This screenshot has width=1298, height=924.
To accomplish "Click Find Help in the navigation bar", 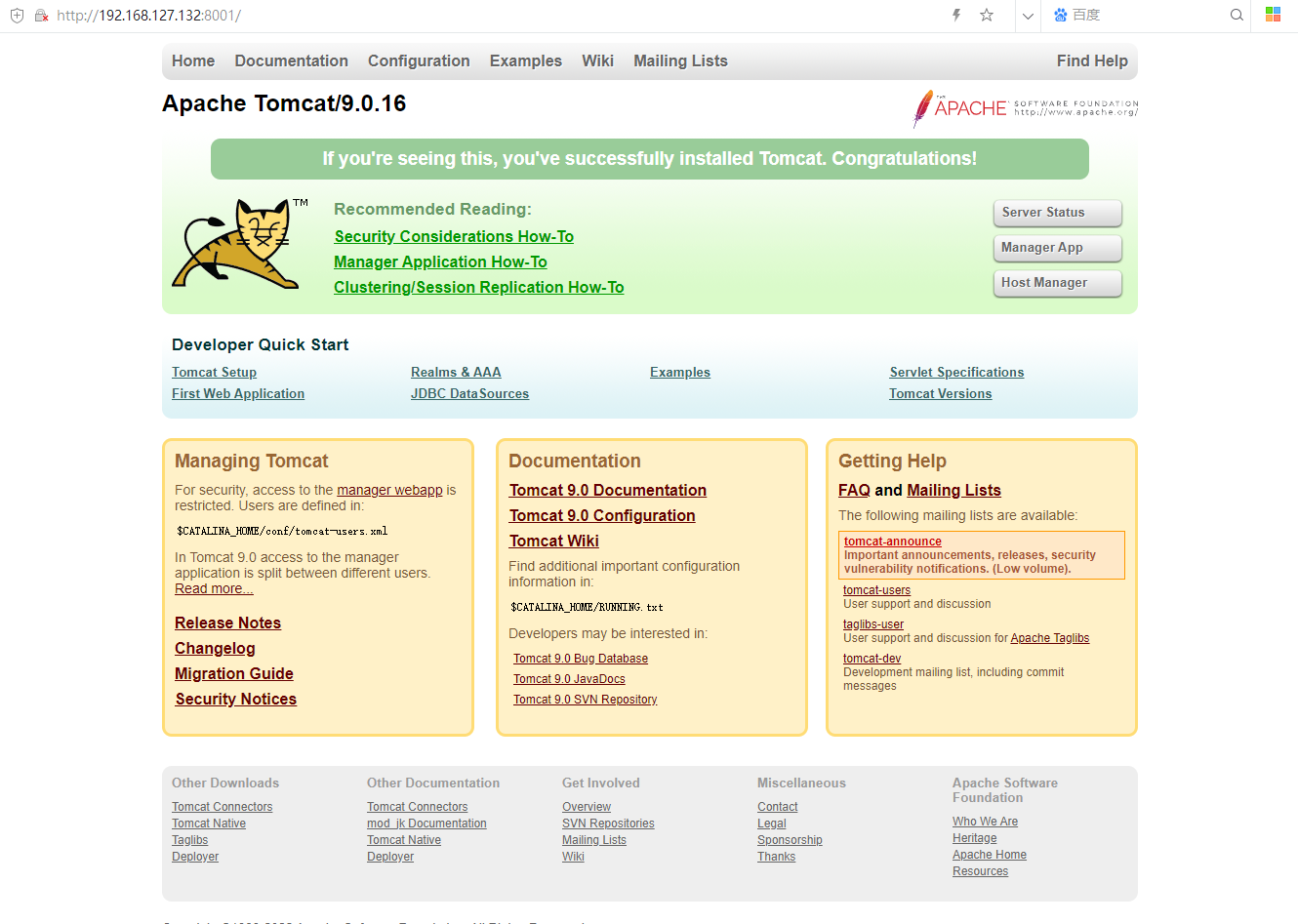I will coord(1092,60).
